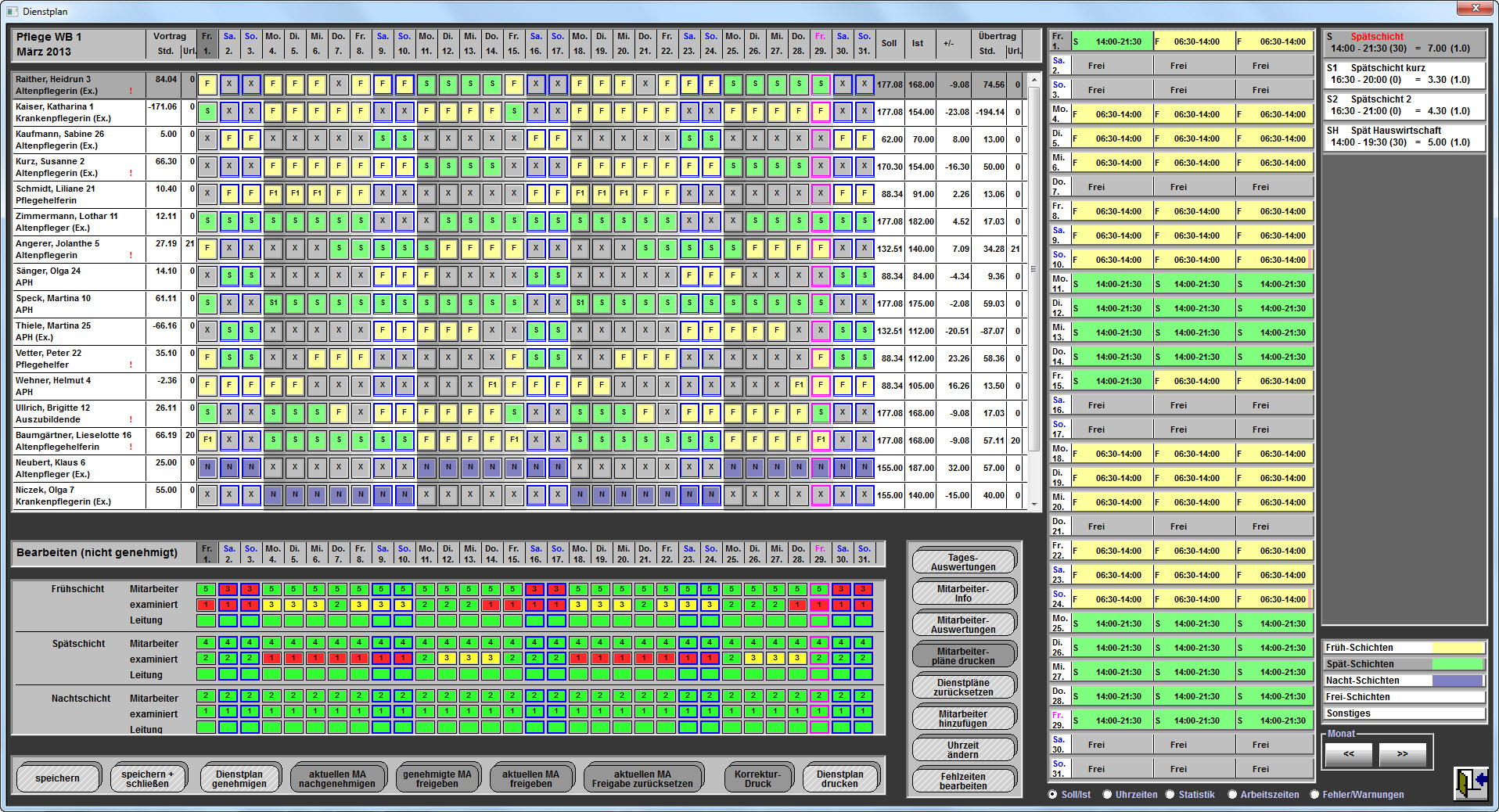Screen dimensions: 1499x812
Task: Click Fehlzeiten bearbeiten button
Action: pyautogui.click(x=963, y=781)
